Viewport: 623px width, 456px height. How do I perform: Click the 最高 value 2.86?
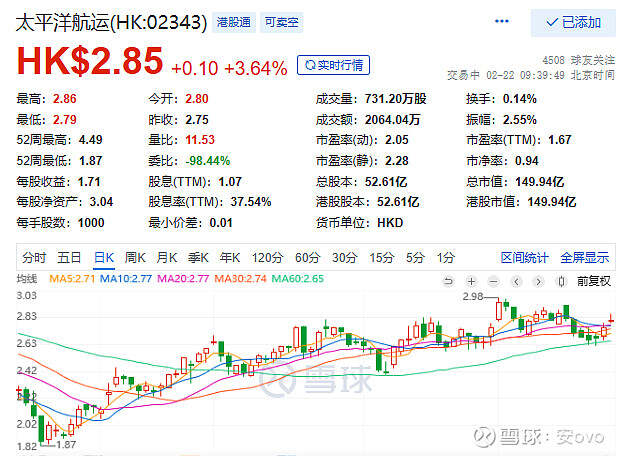tap(65, 99)
